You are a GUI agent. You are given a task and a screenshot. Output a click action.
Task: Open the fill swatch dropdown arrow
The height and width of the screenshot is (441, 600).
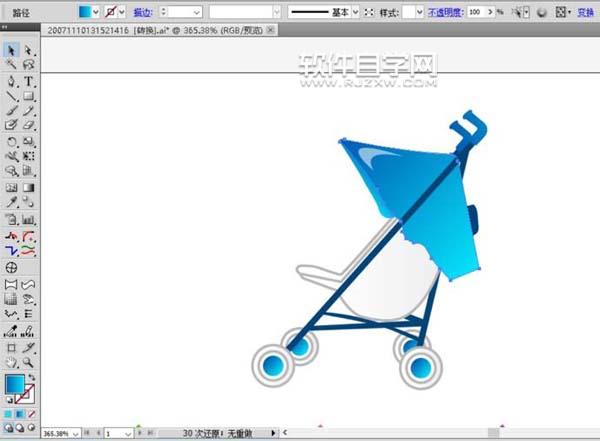pos(96,12)
